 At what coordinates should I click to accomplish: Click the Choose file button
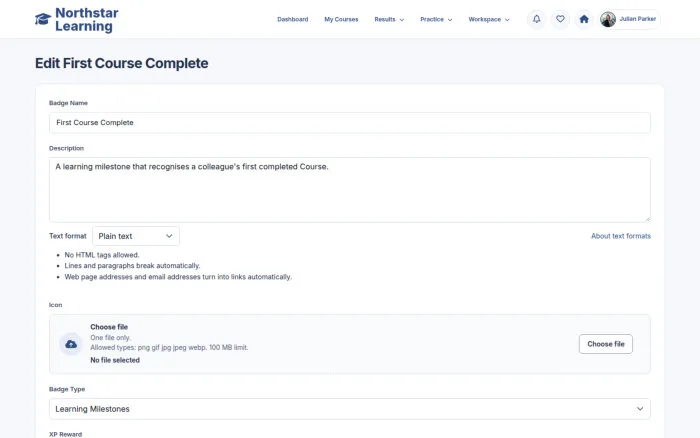click(x=606, y=344)
